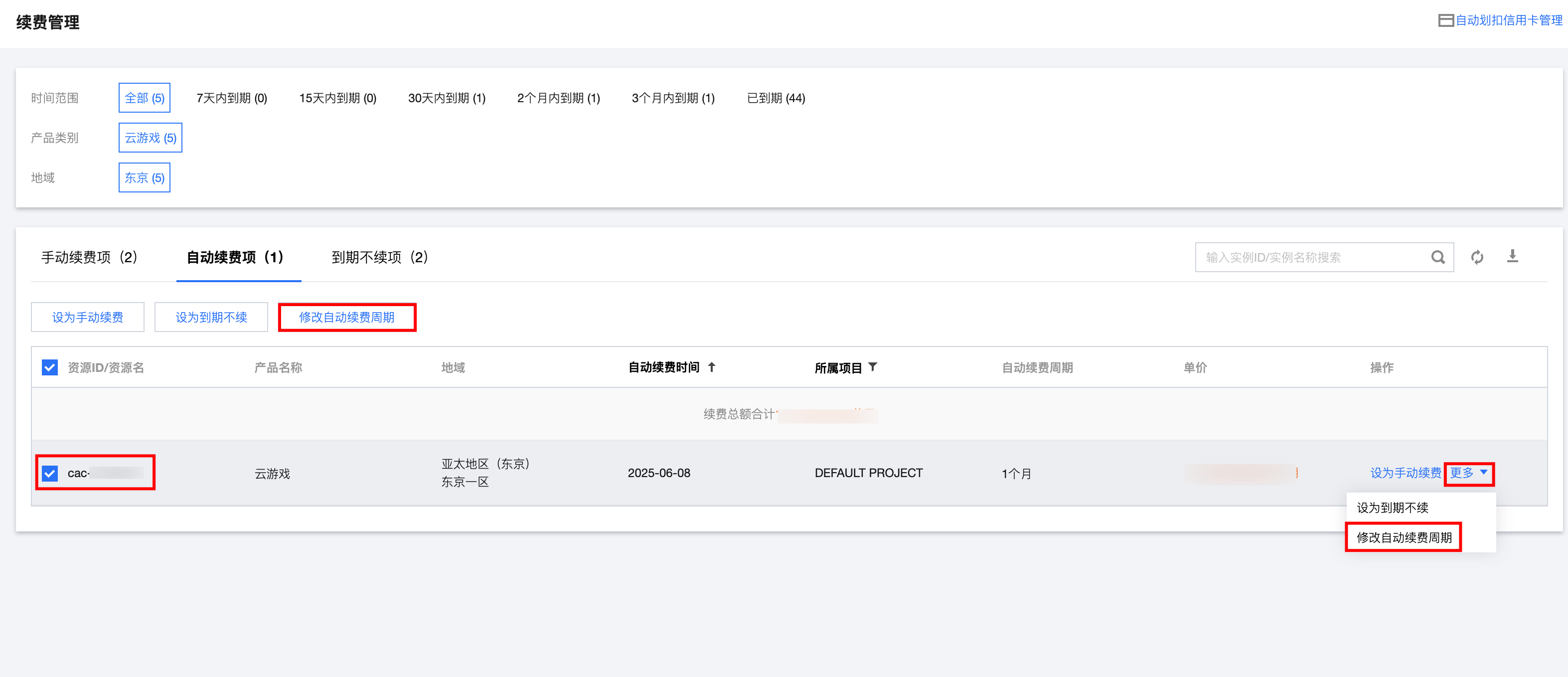Choose 设为到期不续 from the dropdown menu
The height and width of the screenshot is (677, 1568).
[1392, 507]
